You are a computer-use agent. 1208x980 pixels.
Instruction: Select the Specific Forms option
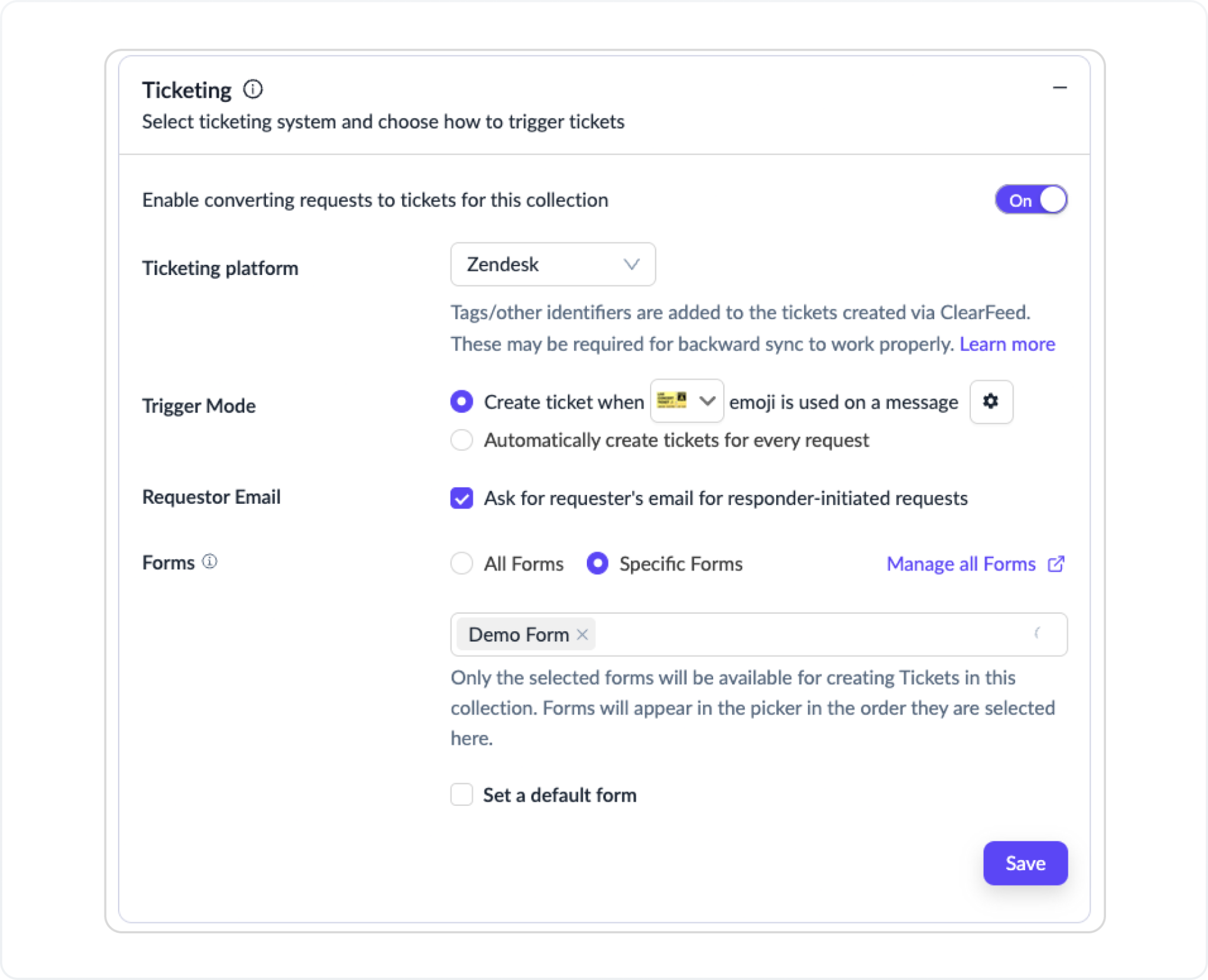597,563
